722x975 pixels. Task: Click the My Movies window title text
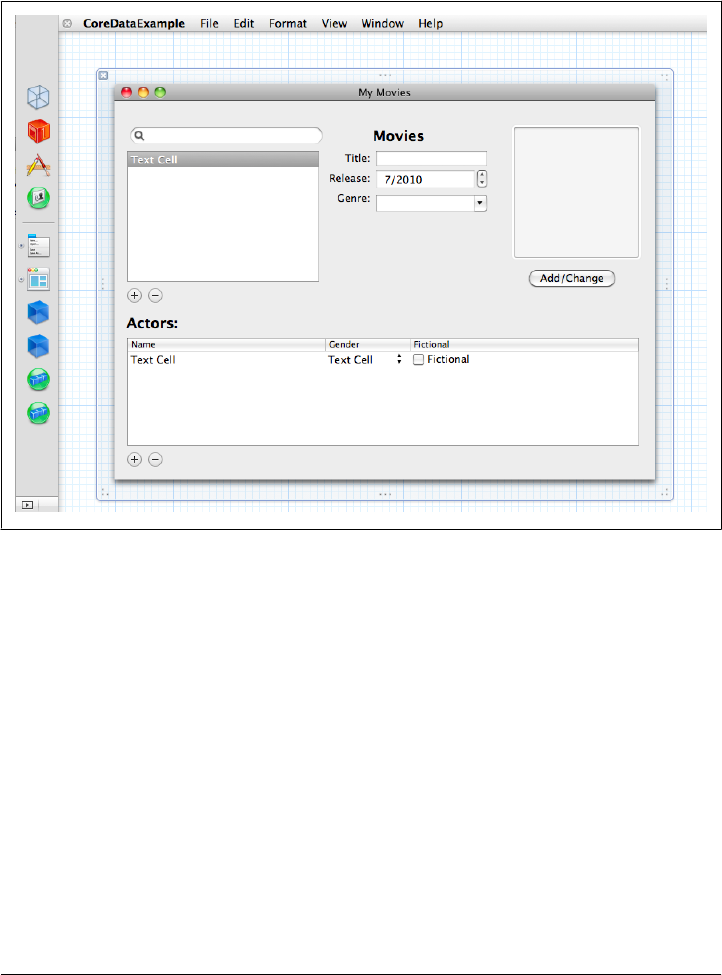pos(384,92)
